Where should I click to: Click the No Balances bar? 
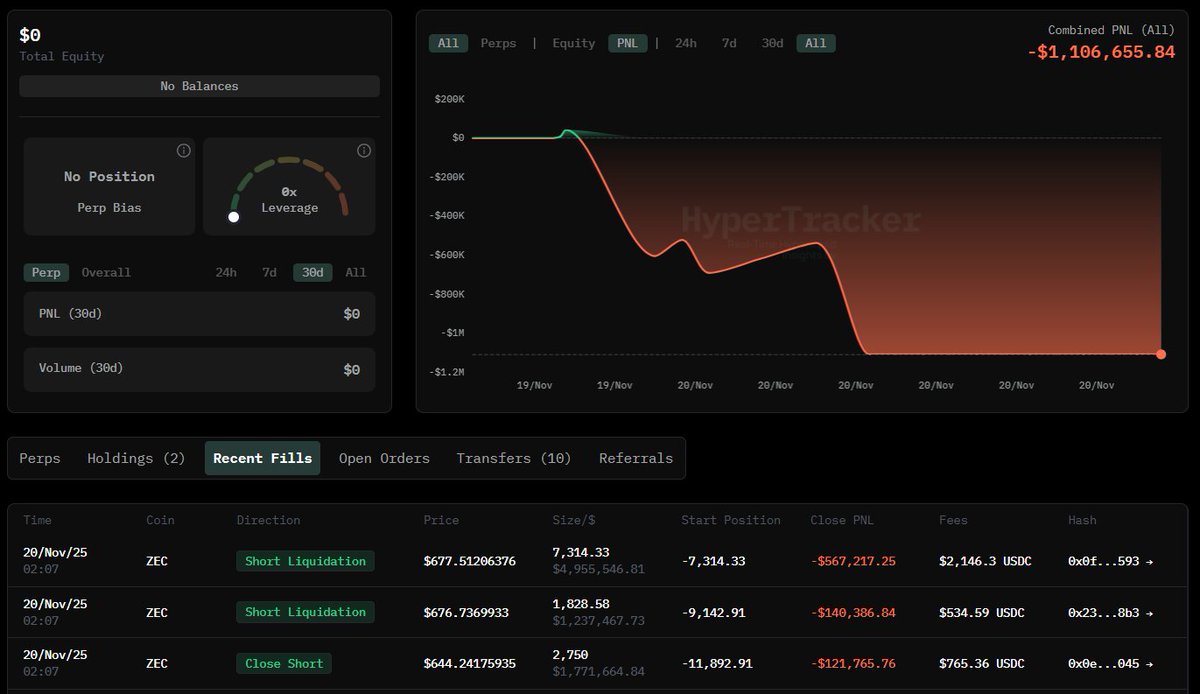tap(199, 86)
